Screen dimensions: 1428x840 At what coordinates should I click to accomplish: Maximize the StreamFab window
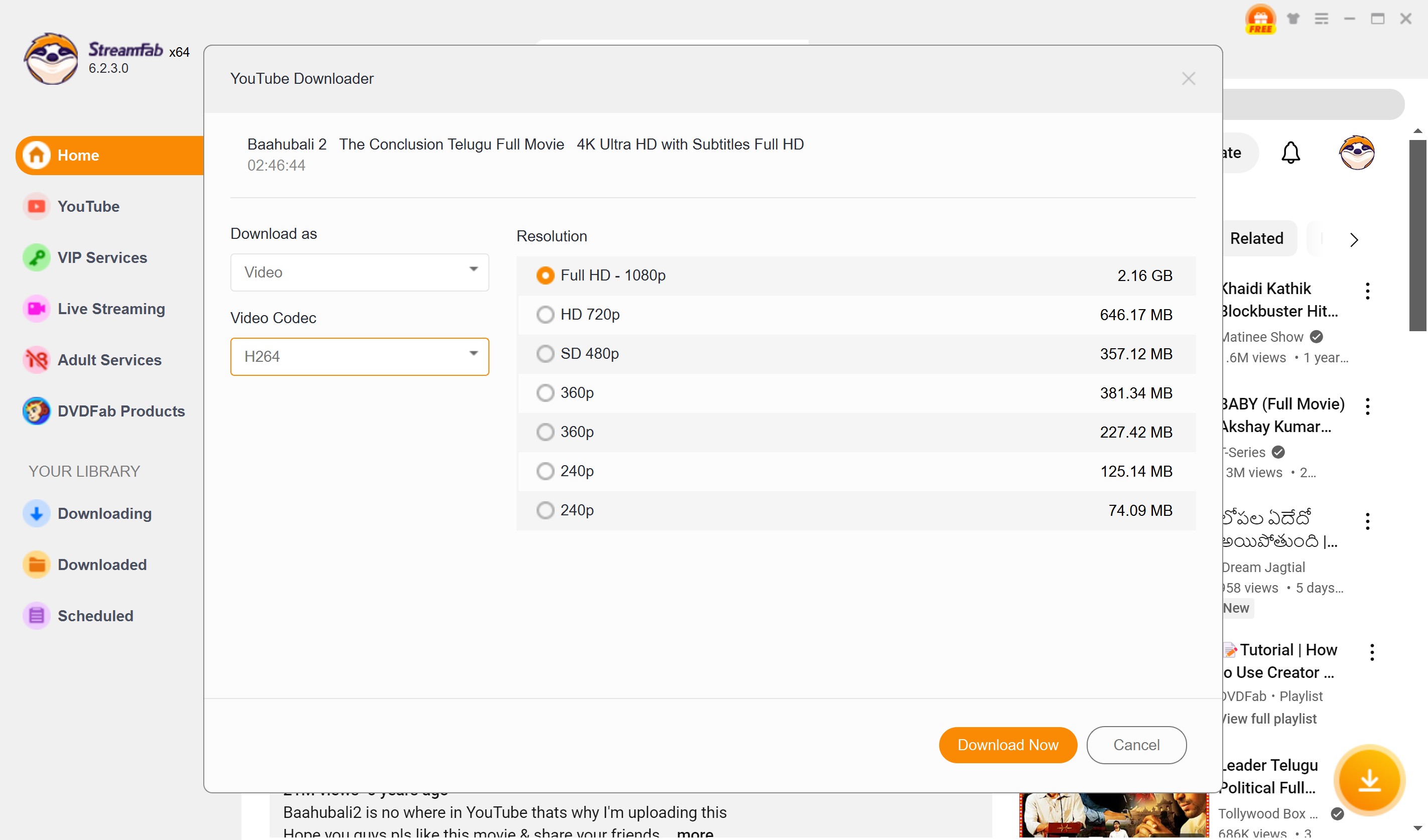(1378, 19)
